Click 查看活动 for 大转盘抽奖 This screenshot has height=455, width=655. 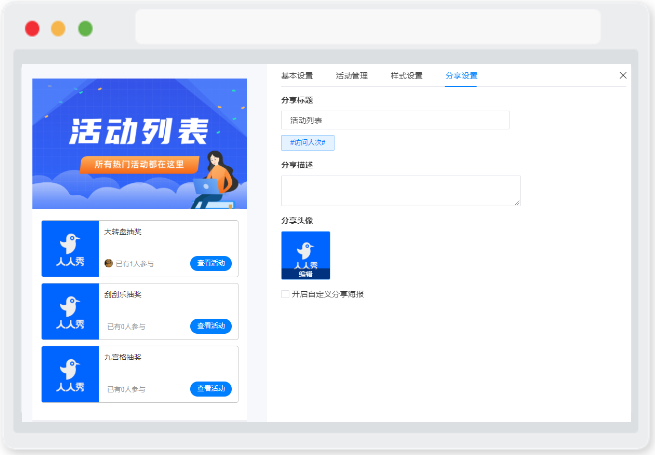point(211,263)
